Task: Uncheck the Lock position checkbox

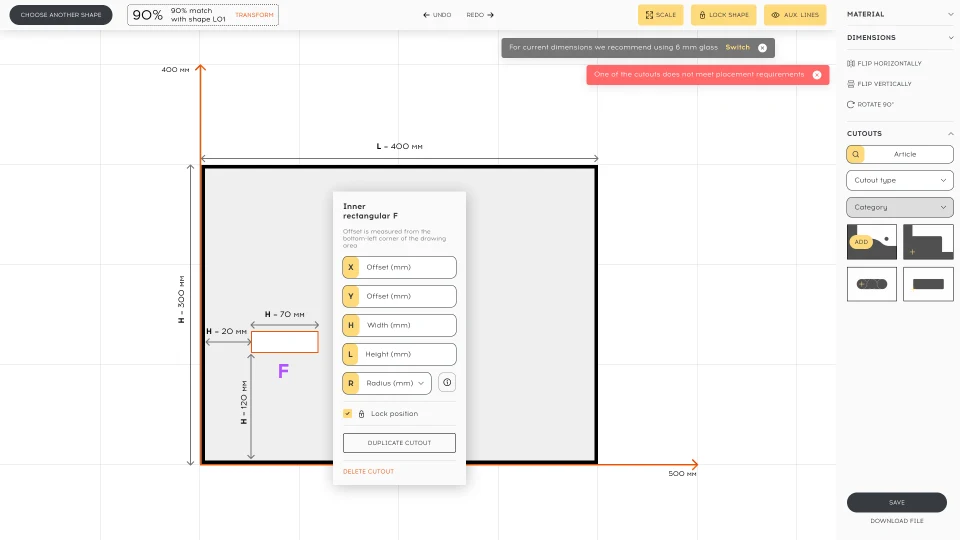Action: pyautogui.click(x=347, y=413)
